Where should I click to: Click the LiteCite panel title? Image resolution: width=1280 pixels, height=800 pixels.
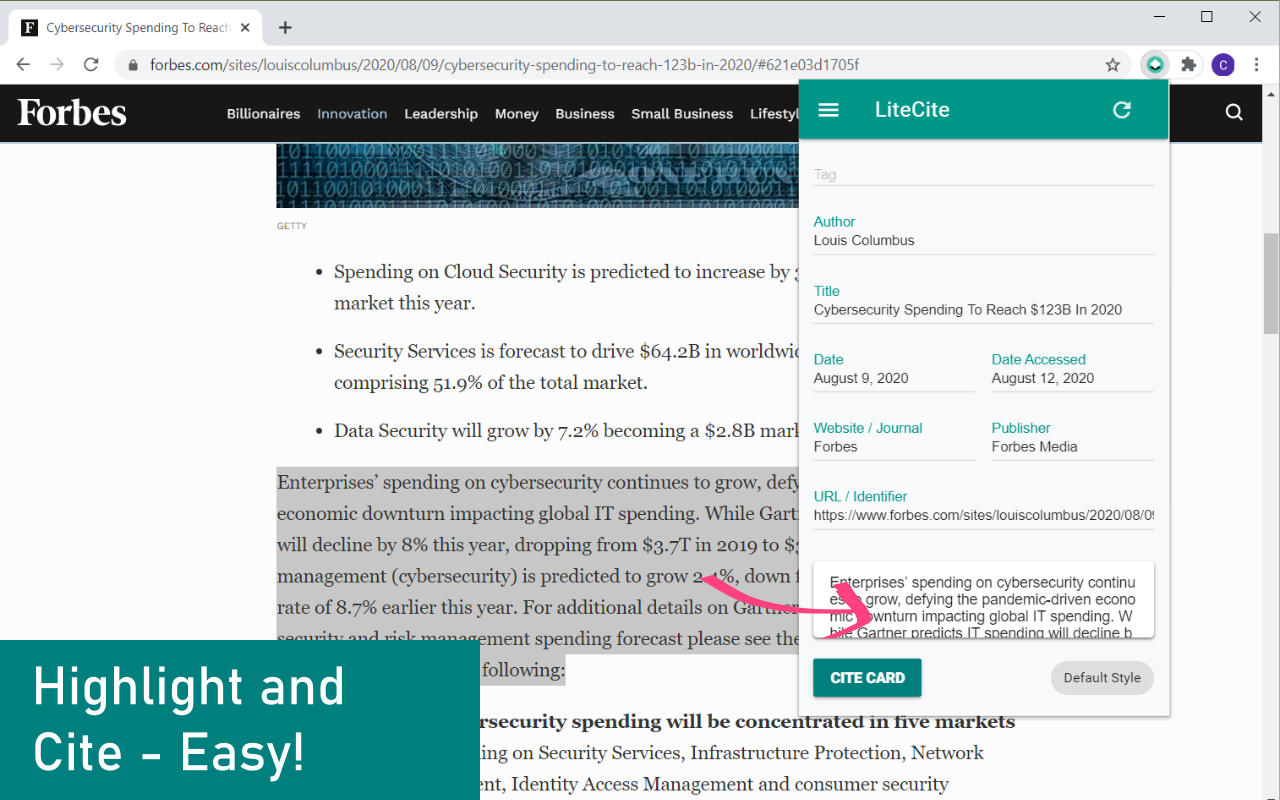click(912, 110)
